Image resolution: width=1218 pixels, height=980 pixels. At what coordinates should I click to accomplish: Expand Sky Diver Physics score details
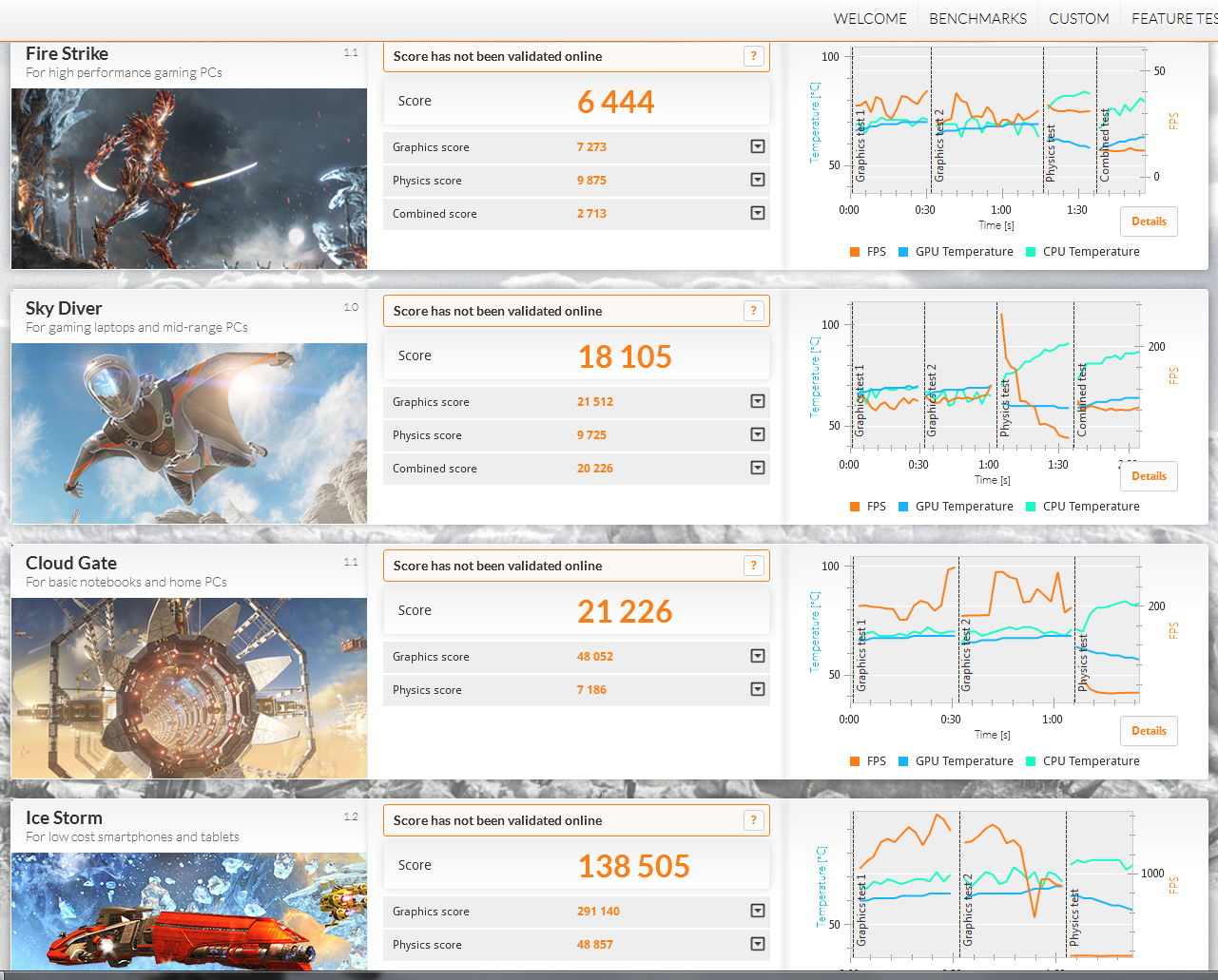pos(758,434)
